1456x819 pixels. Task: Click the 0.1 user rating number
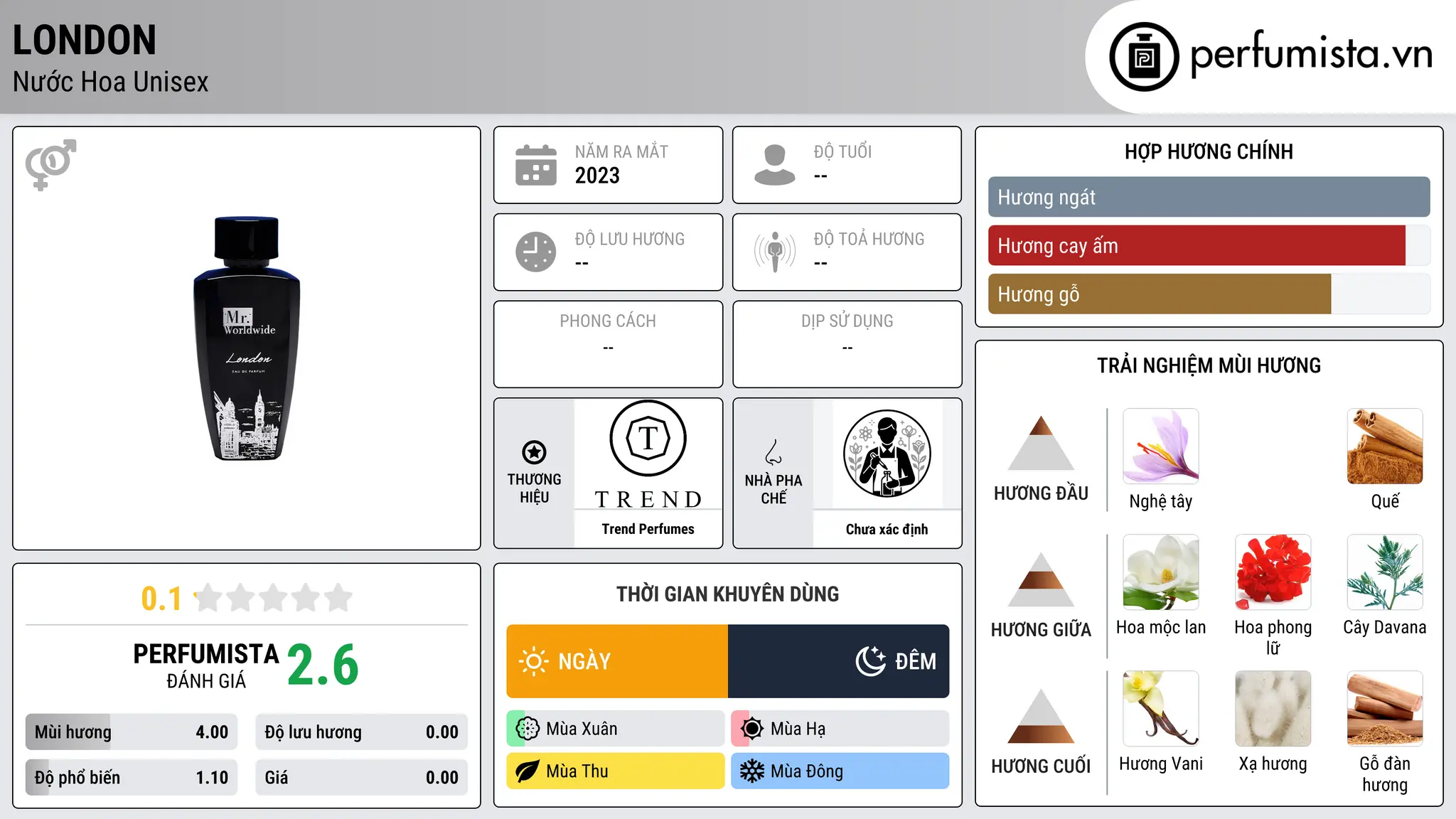tap(161, 599)
